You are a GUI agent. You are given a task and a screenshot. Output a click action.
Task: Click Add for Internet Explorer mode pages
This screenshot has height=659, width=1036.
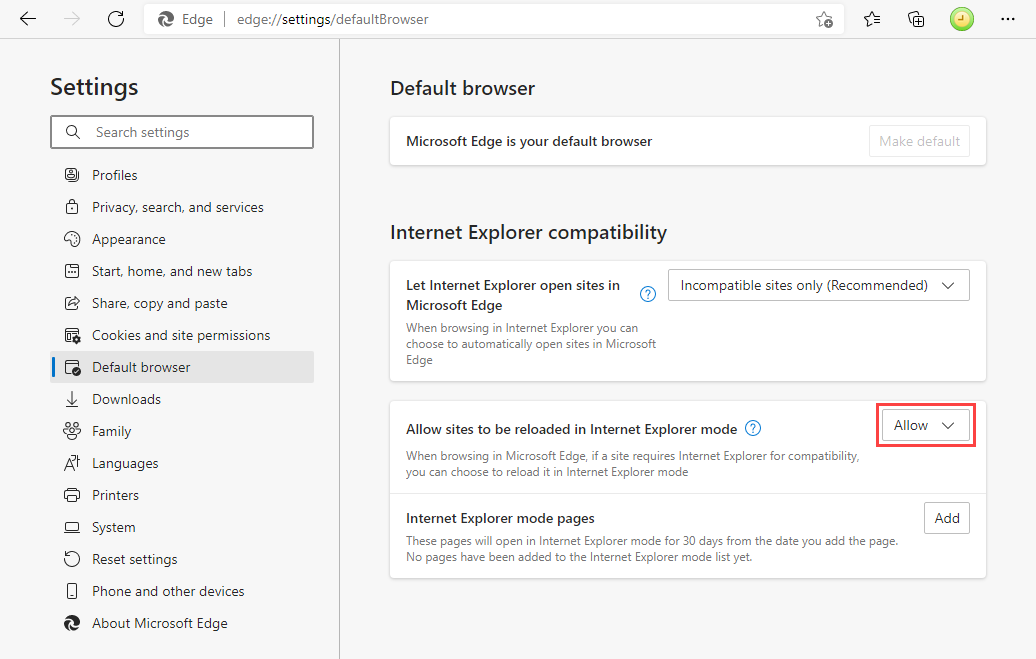click(946, 518)
